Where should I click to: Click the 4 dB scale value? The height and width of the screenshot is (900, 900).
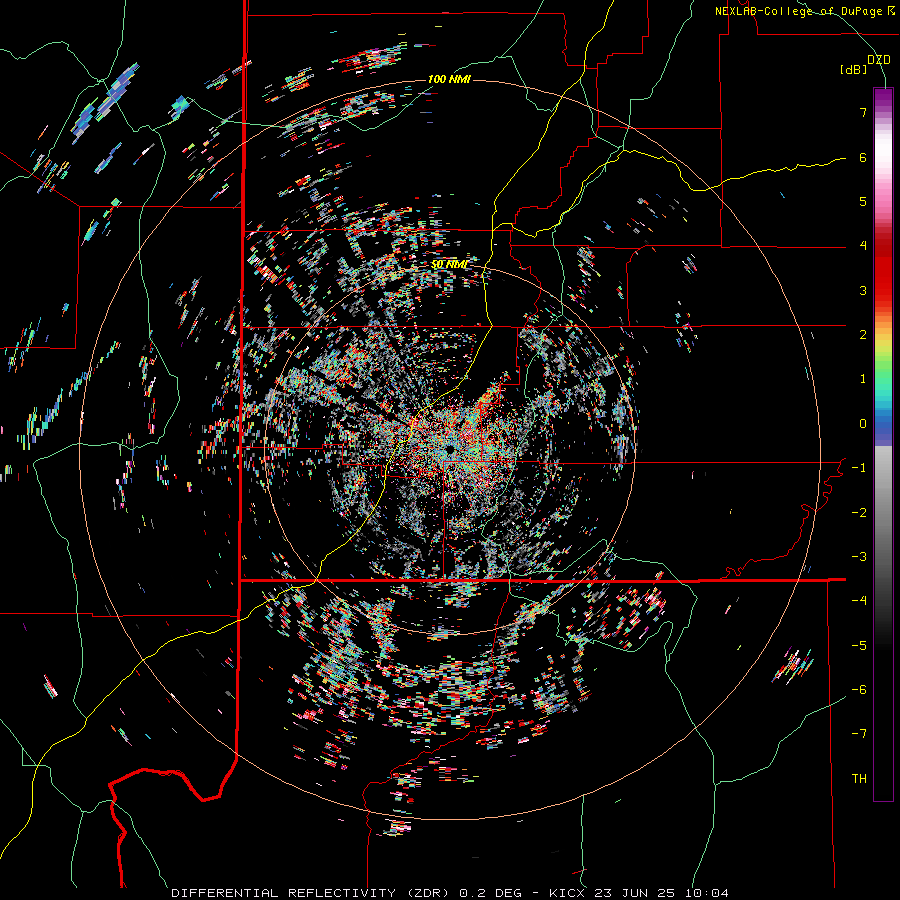[x=863, y=246]
